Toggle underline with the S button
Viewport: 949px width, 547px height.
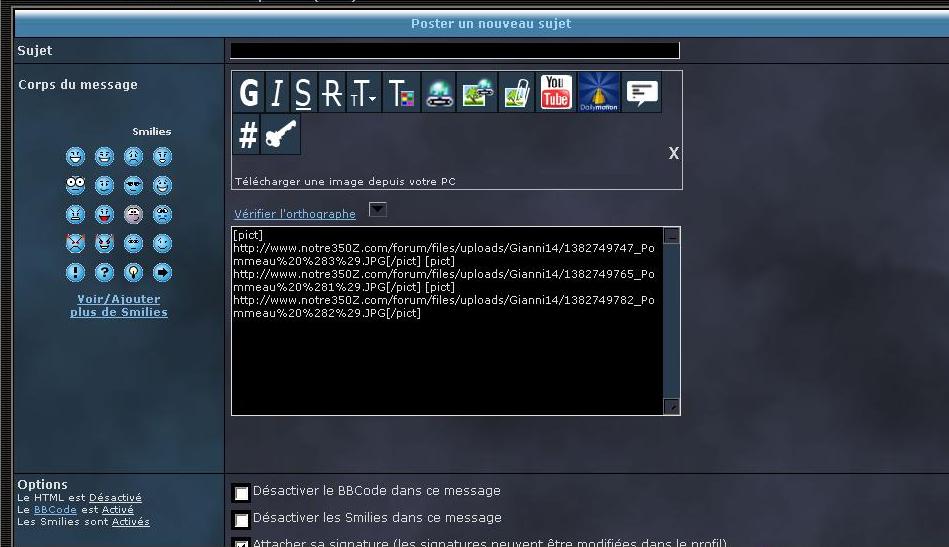click(303, 93)
